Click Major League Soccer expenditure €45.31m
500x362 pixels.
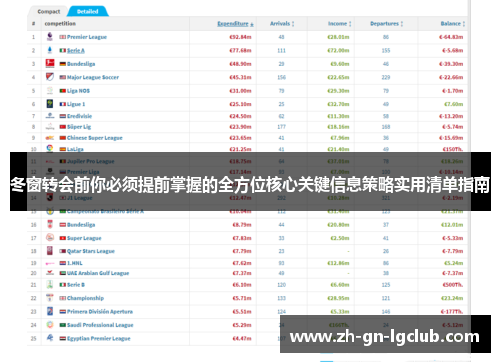coord(240,77)
